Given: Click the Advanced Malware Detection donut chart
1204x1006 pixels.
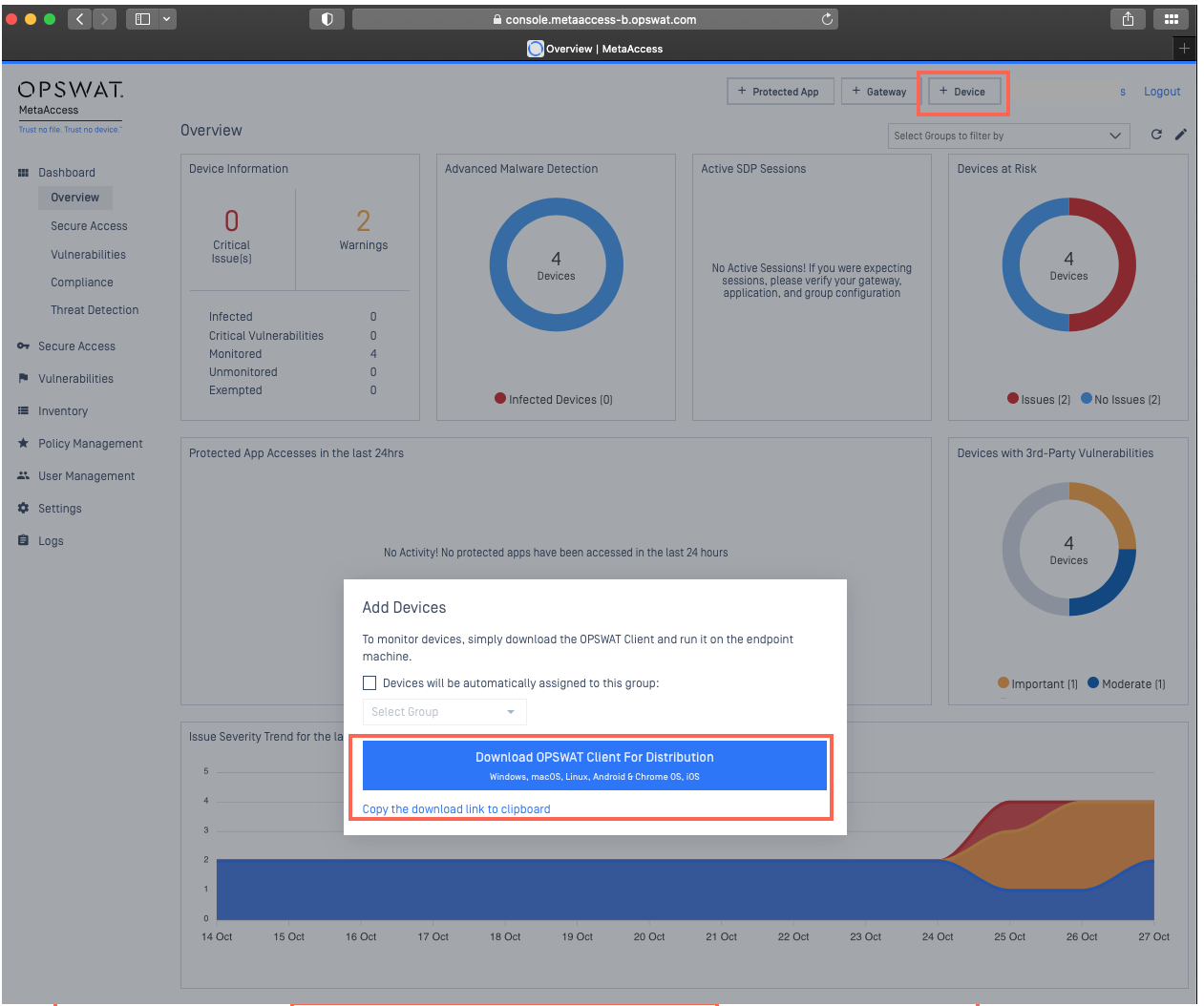Looking at the screenshot, I should coord(557,264).
